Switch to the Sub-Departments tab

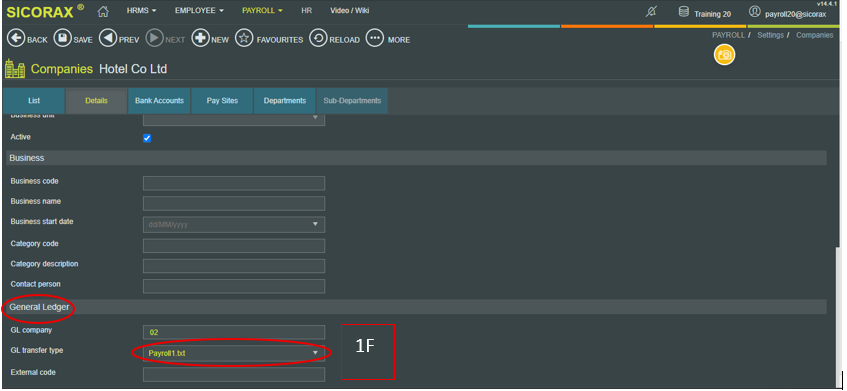tap(352, 101)
